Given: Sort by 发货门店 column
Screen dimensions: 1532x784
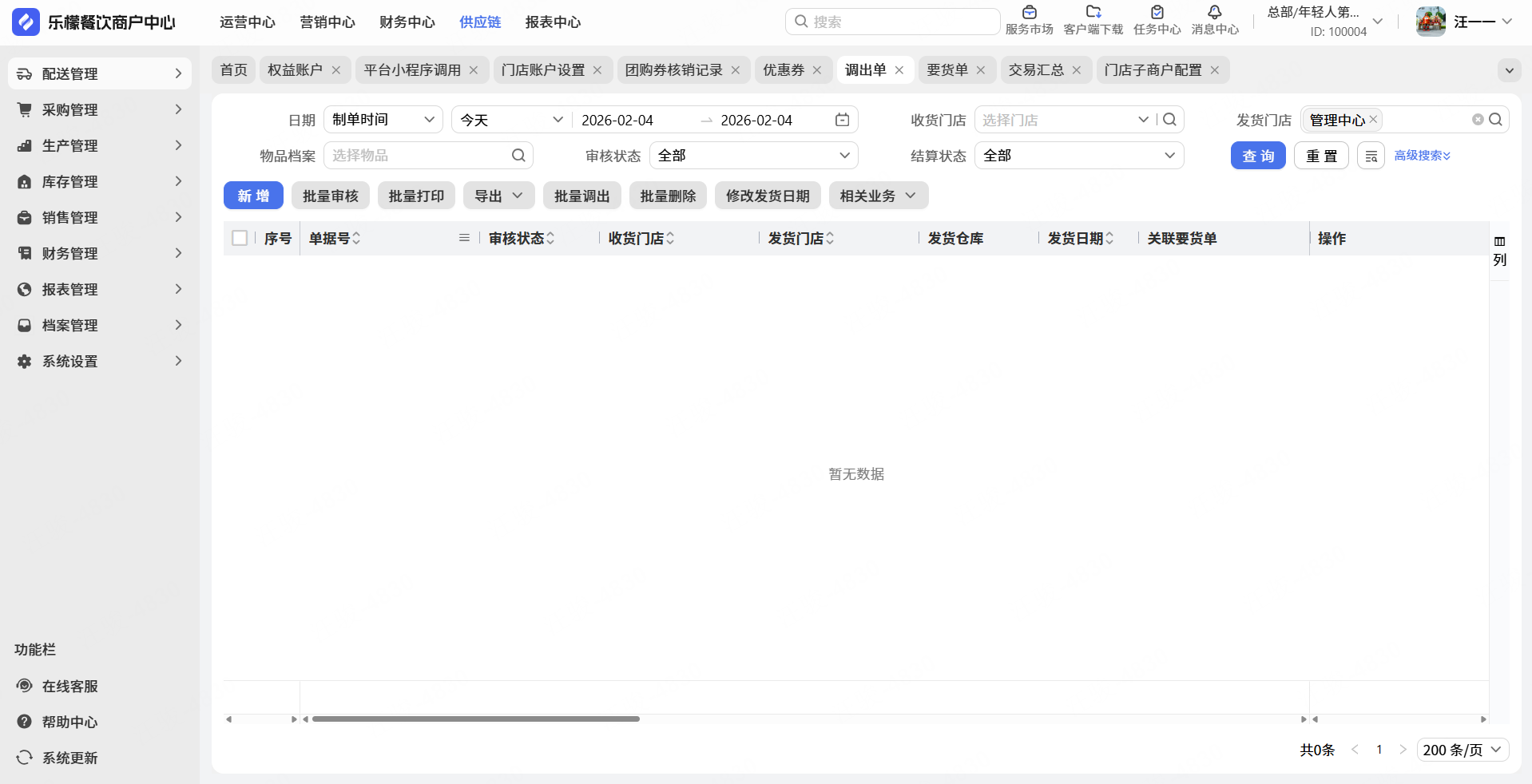Looking at the screenshot, I should click(x=830, y=238).
